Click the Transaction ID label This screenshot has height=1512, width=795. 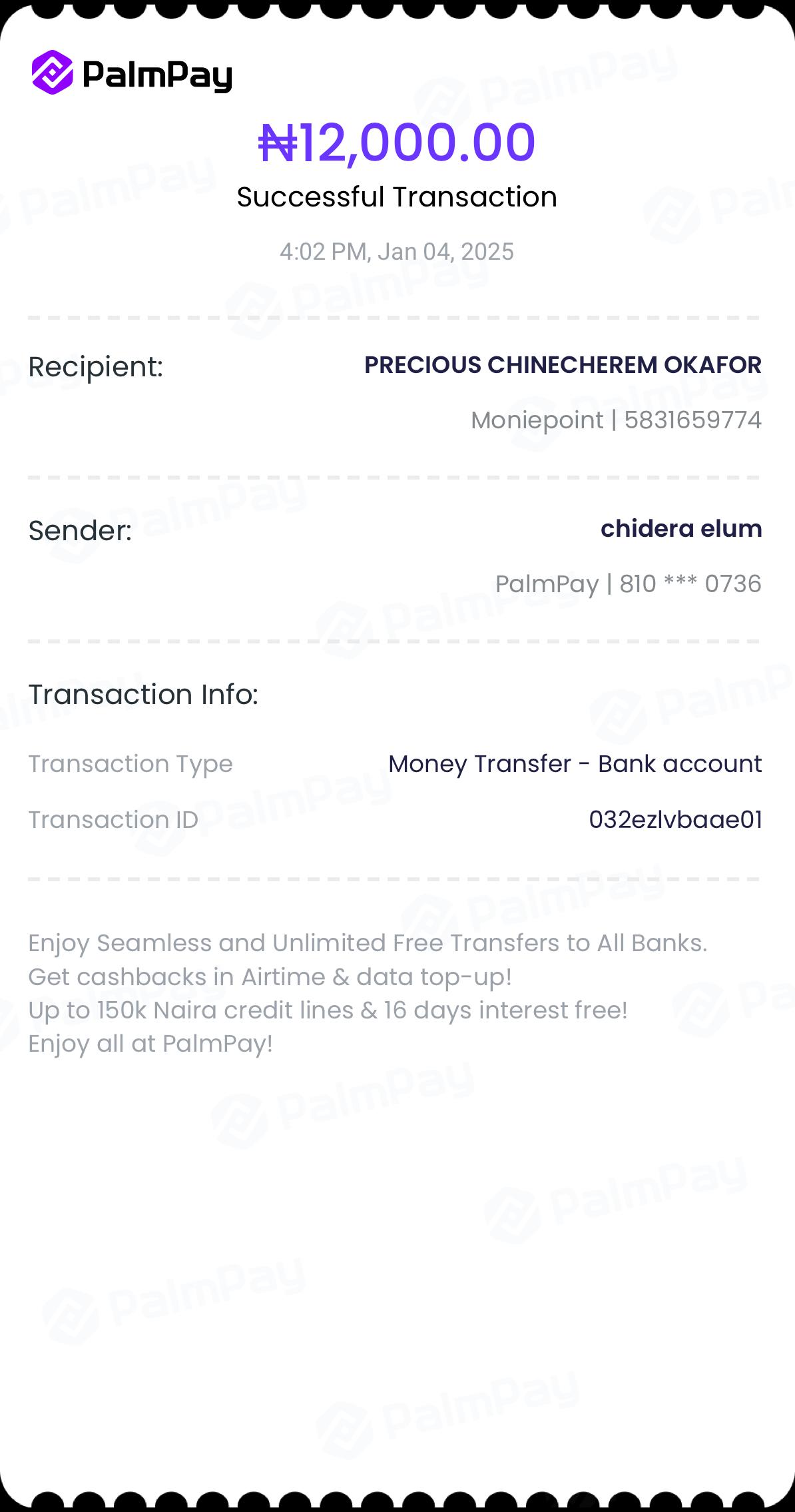[113, 820]
